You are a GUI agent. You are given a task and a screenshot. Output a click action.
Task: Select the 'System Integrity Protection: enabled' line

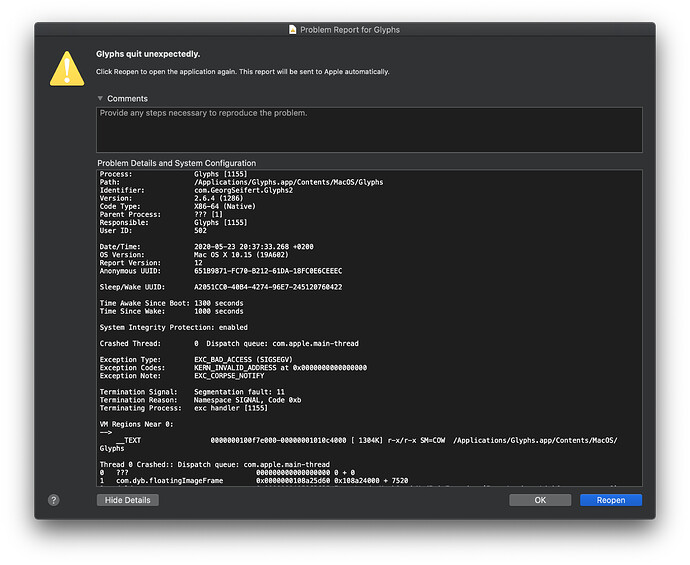(173, 327)
